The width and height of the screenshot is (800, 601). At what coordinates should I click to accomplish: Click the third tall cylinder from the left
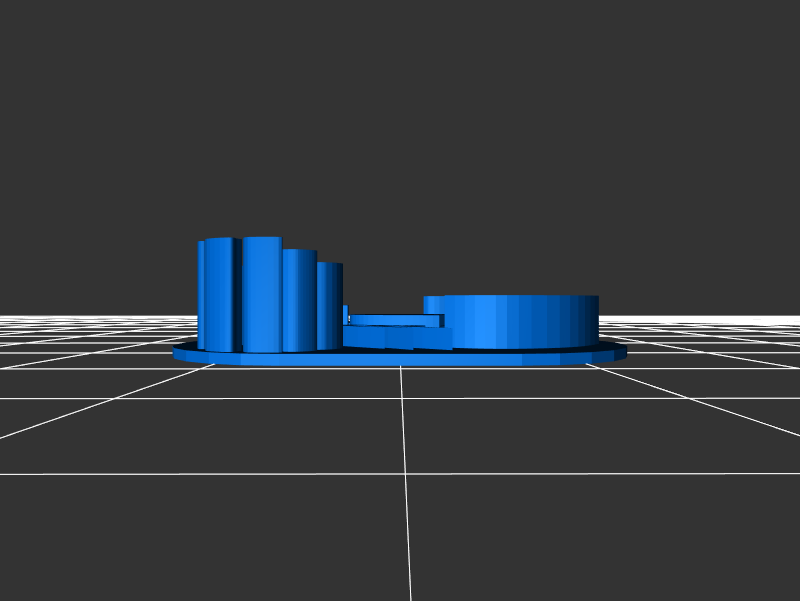(299, 300)
